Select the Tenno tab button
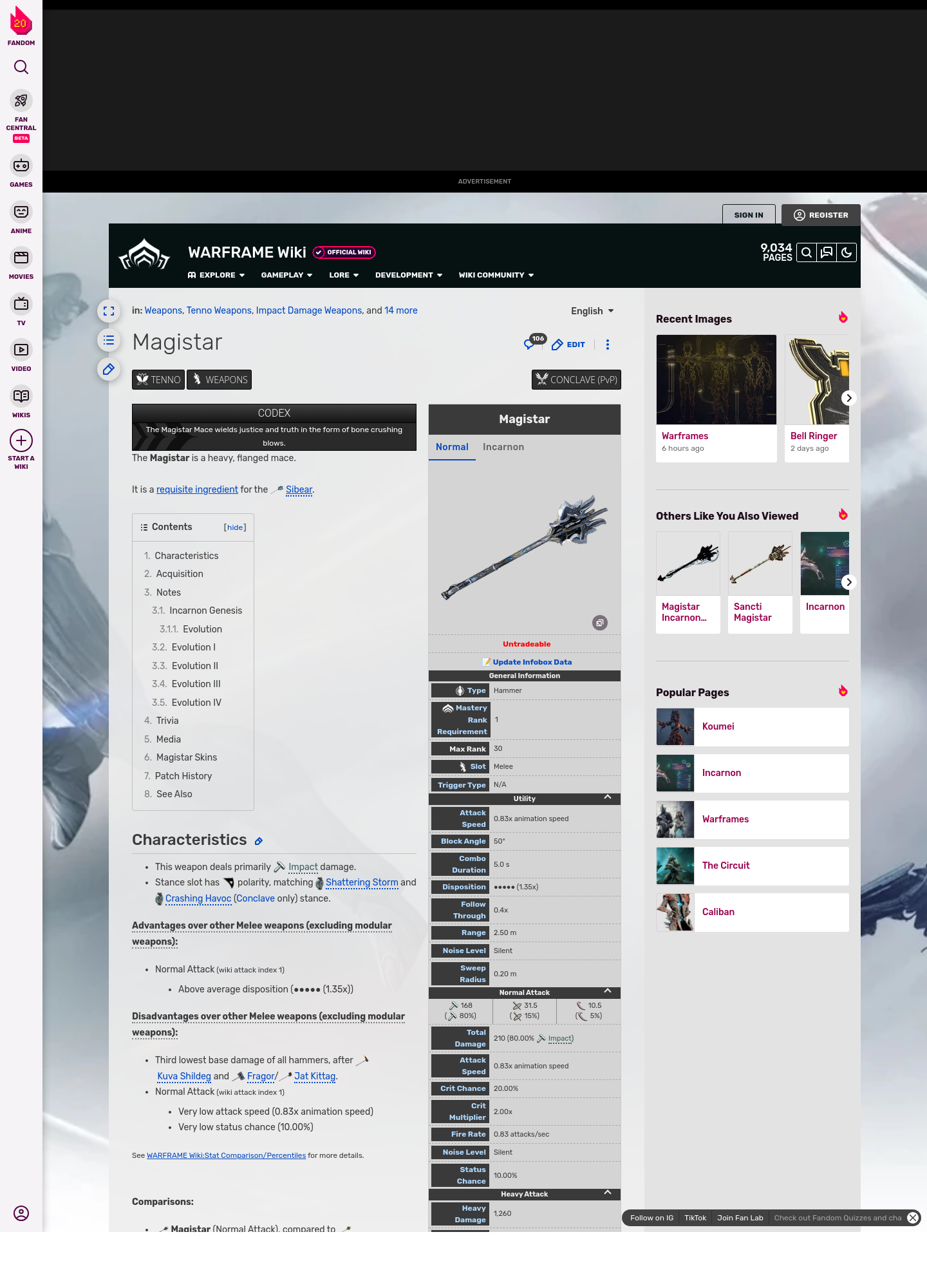Image resolution: width=927 pixels, height=1288 pixels. pyautogui.click(x=158, y=380)
